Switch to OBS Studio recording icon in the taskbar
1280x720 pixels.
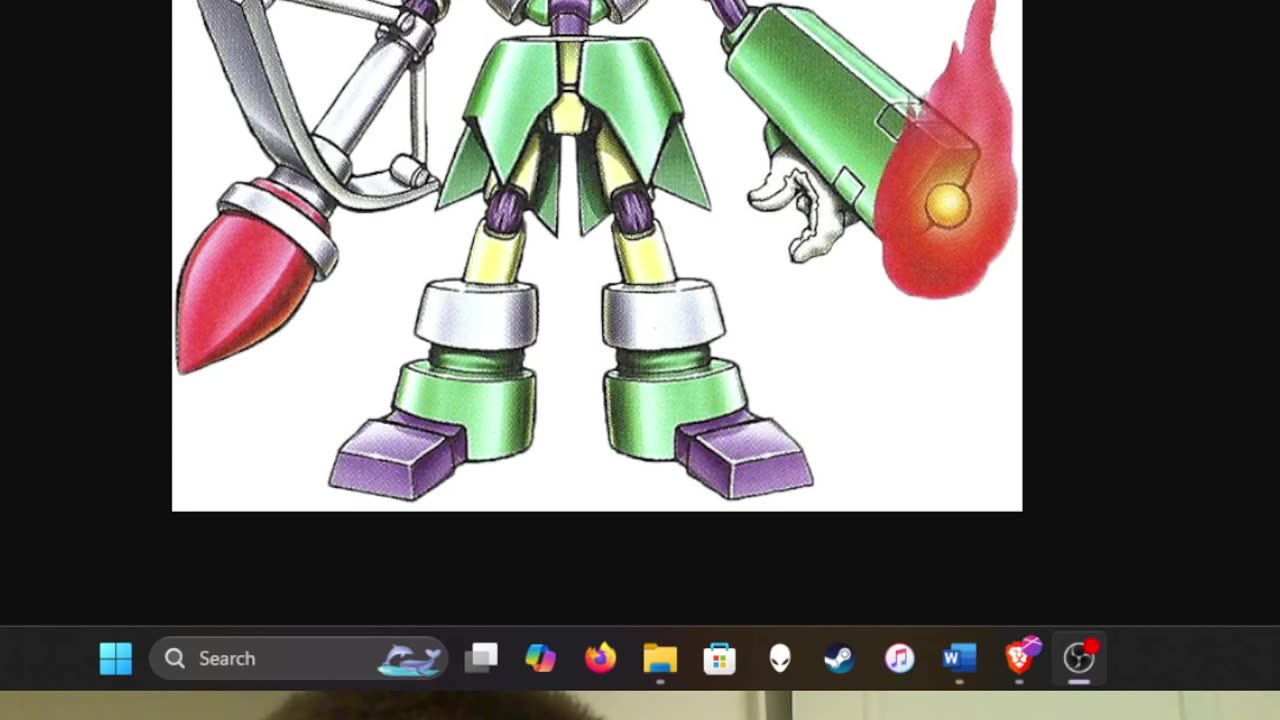1079,657
